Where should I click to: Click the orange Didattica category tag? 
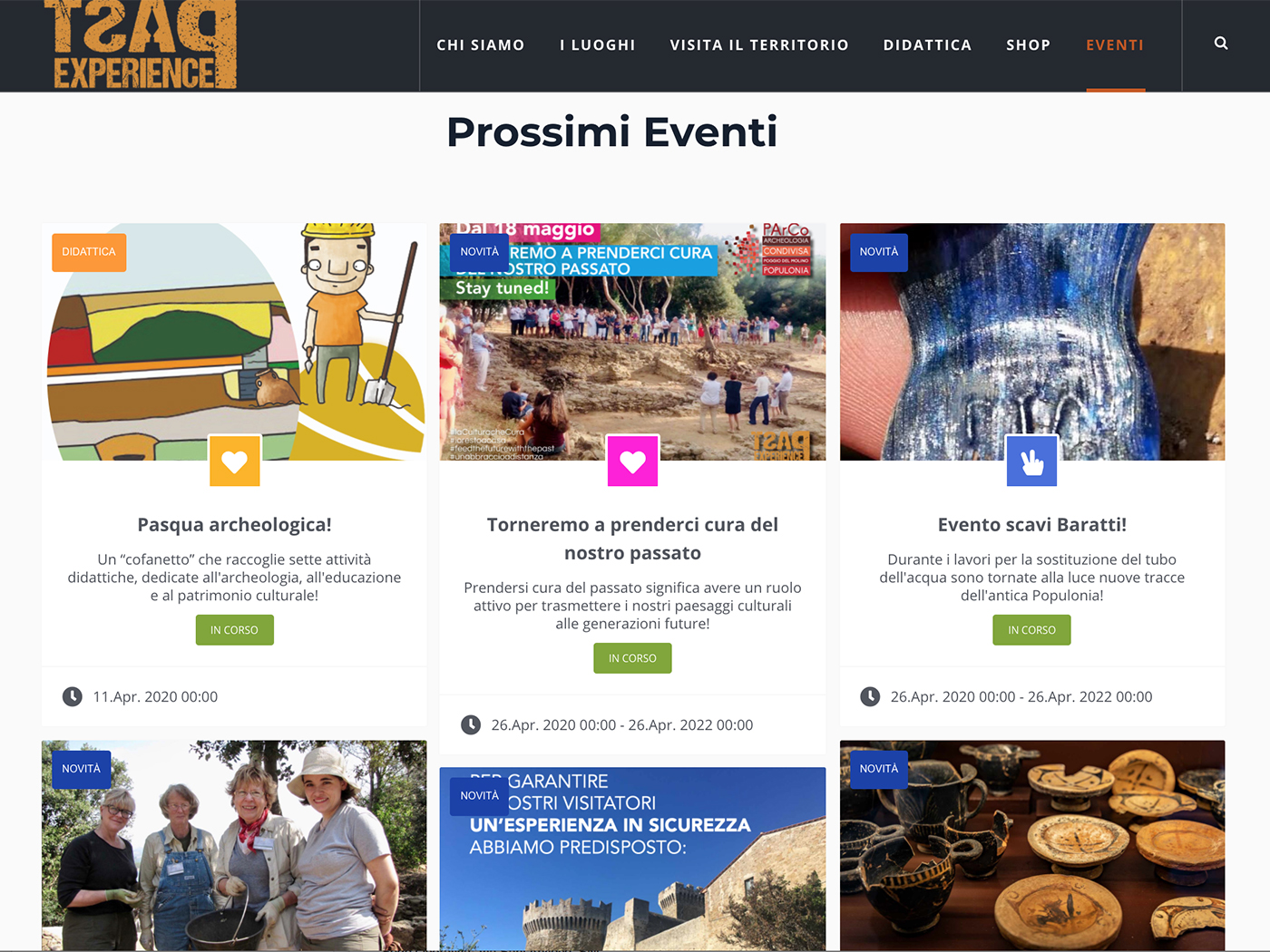click(x=89, y=252)
